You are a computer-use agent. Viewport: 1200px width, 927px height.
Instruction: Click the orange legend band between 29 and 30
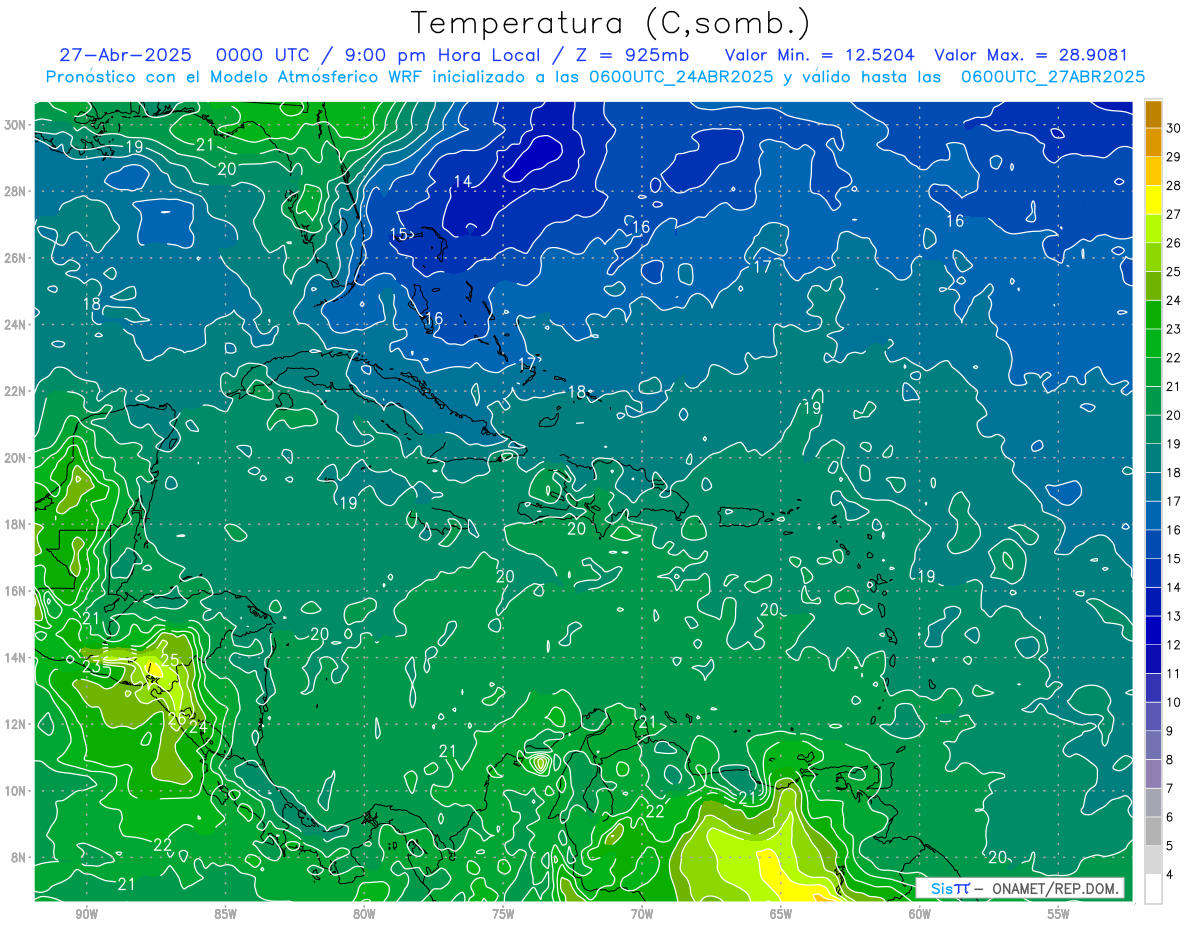click(x=1153, y=142)
